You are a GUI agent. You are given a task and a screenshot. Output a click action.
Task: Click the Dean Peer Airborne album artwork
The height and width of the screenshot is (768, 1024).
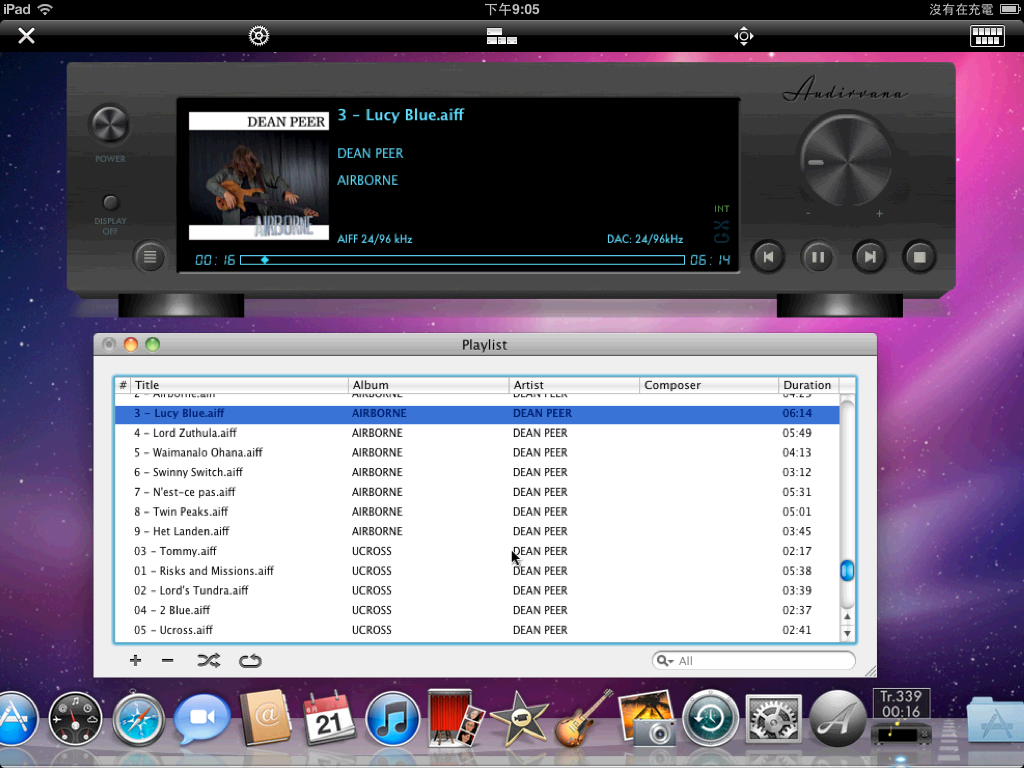click(x=259, y=176)
